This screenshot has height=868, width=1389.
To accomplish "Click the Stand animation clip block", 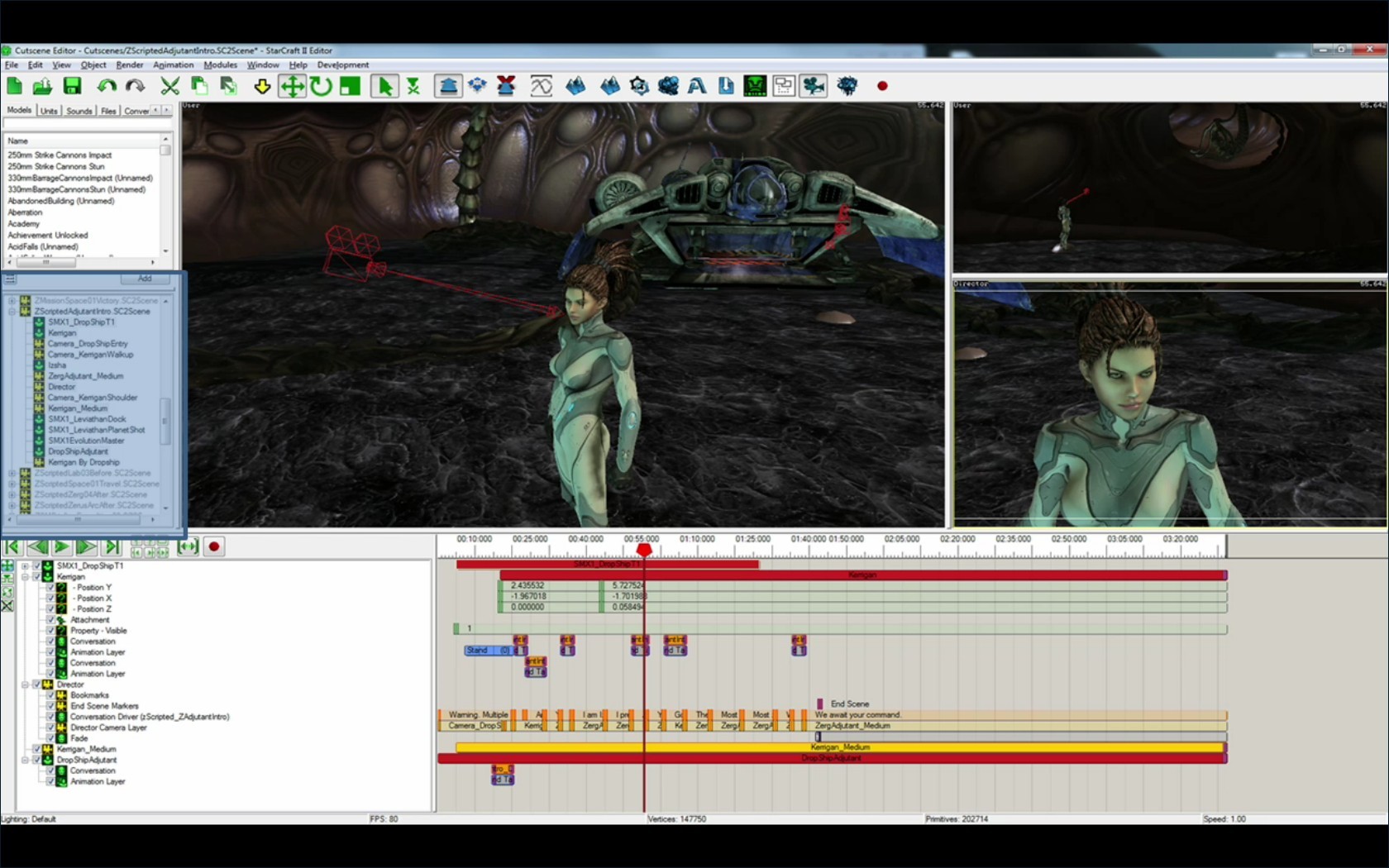I will coord(487,651).
